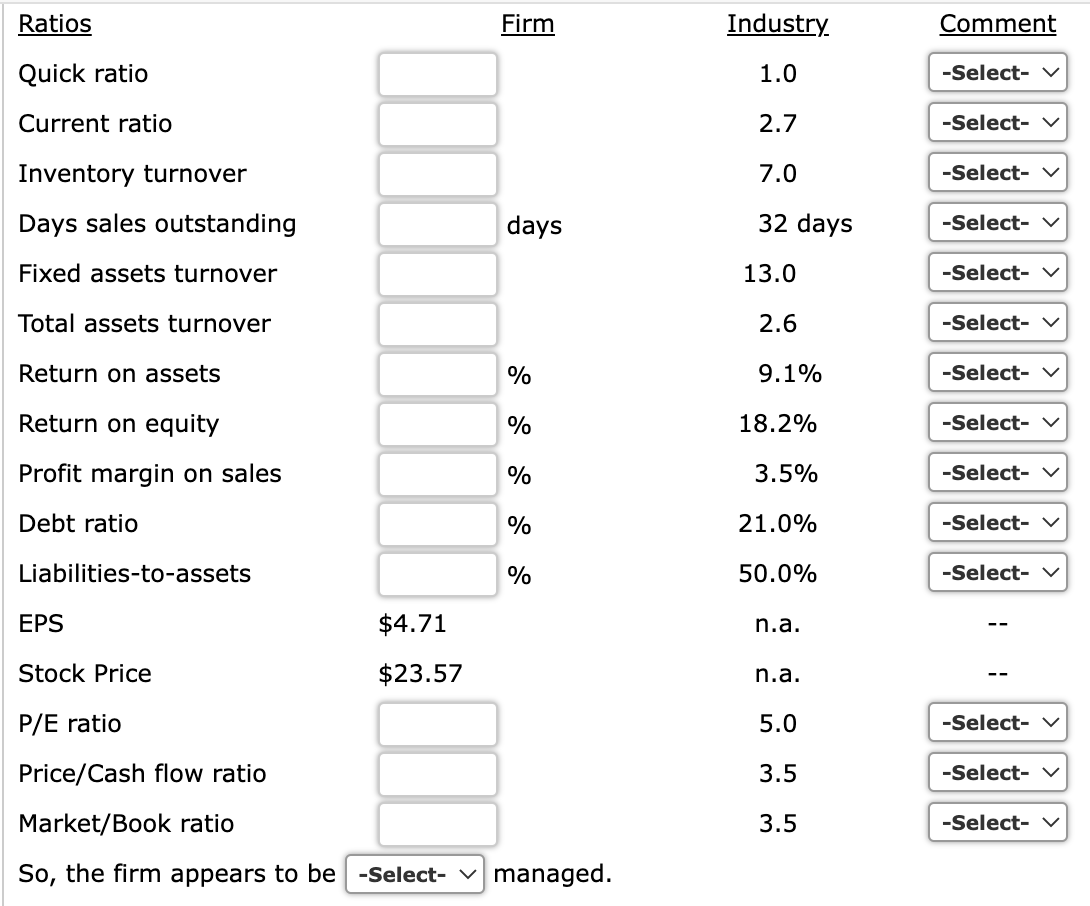
Task: Open the Return on equity comment dropdown
Action: 996,422
